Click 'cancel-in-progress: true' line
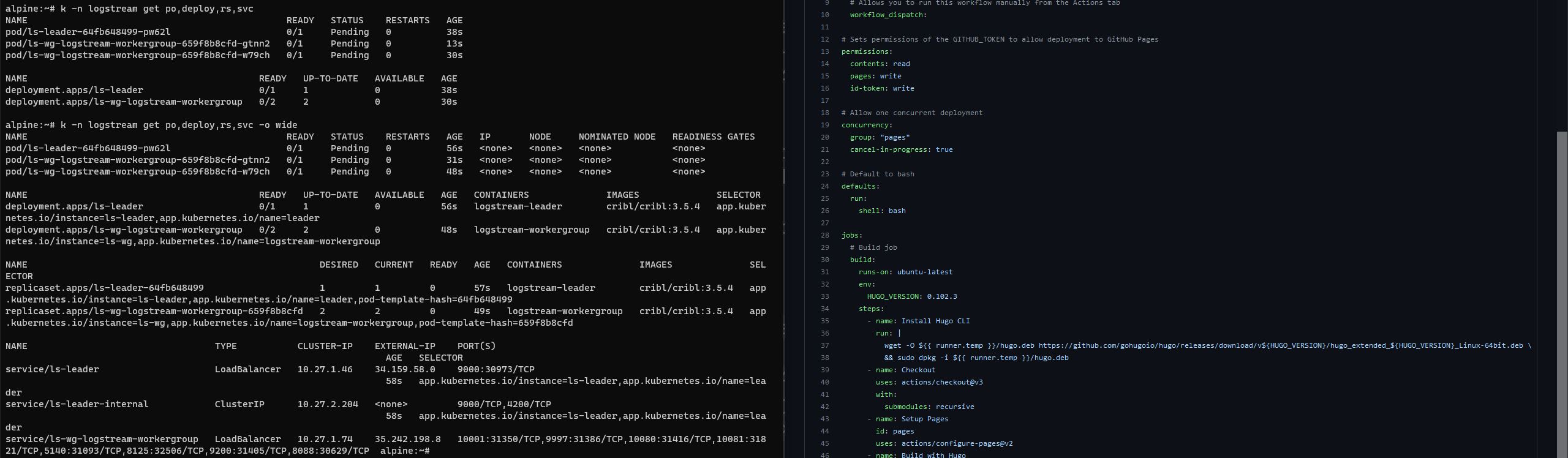Viewport: 1568px width, 458px height. (x=902, y=149)
